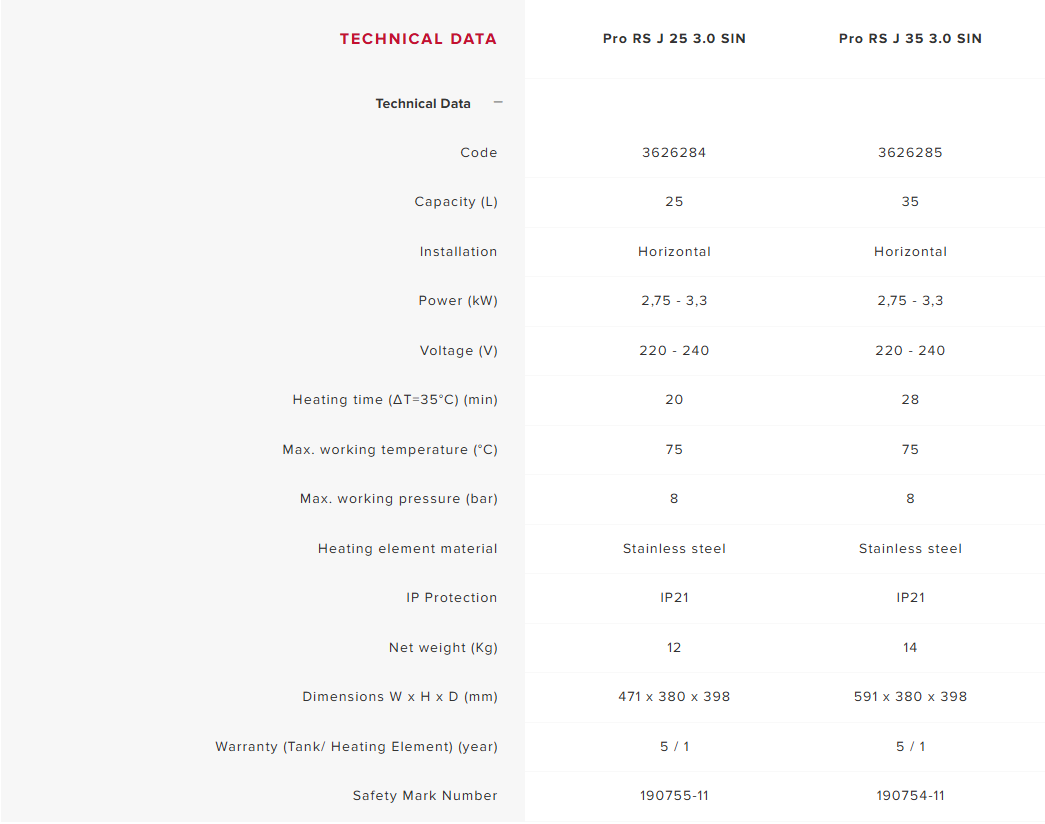
Task: Click the Max. working pressure label
Action: (399, 499)
